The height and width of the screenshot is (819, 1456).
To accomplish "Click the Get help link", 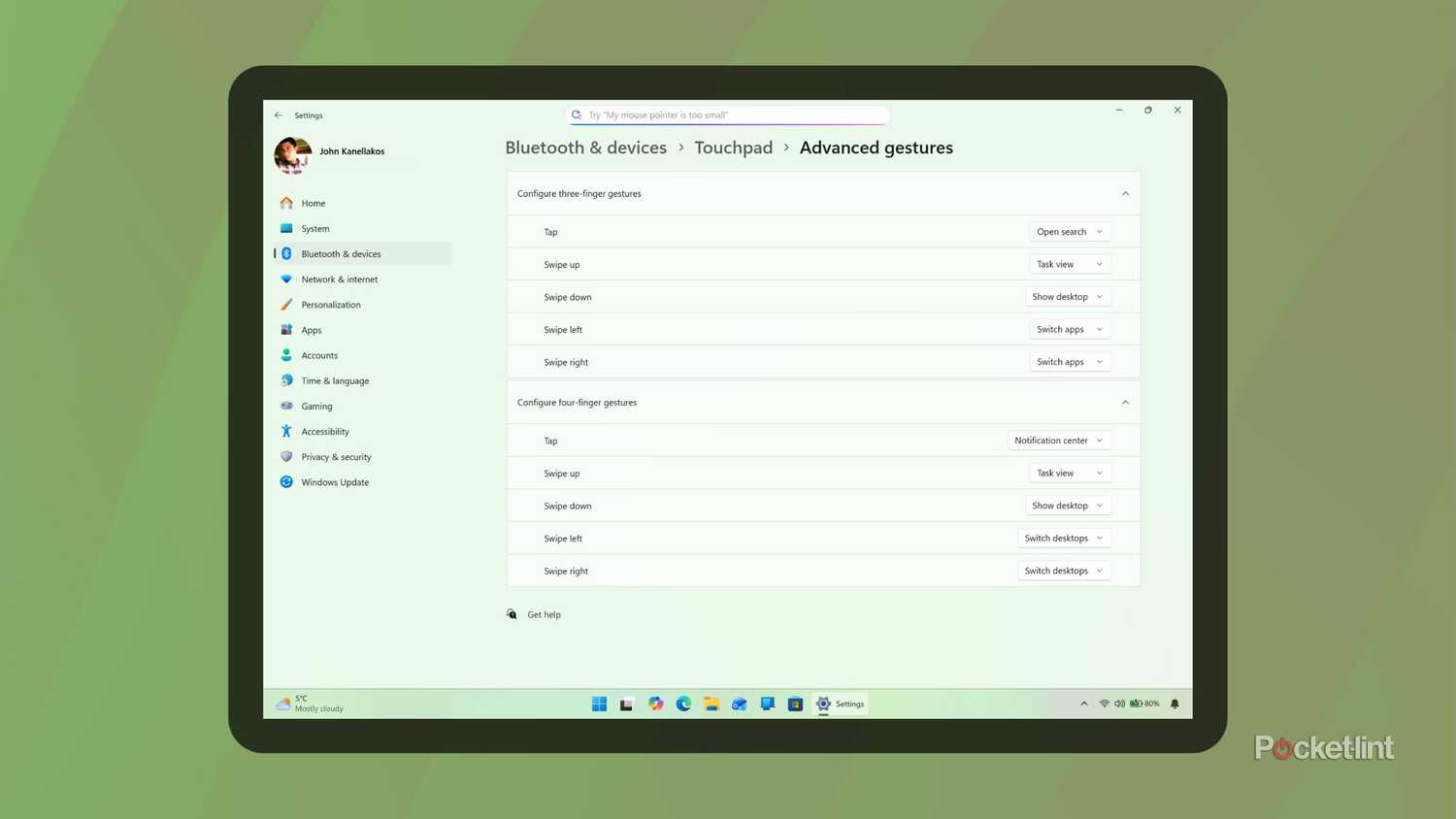I will (544, 614).
